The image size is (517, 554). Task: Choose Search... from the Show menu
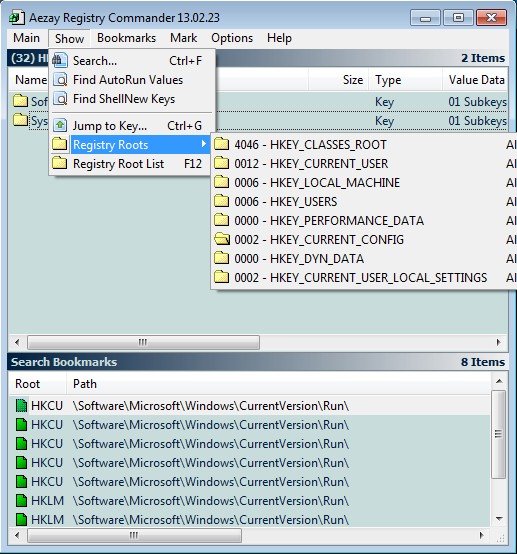click(x=132, y=61)
